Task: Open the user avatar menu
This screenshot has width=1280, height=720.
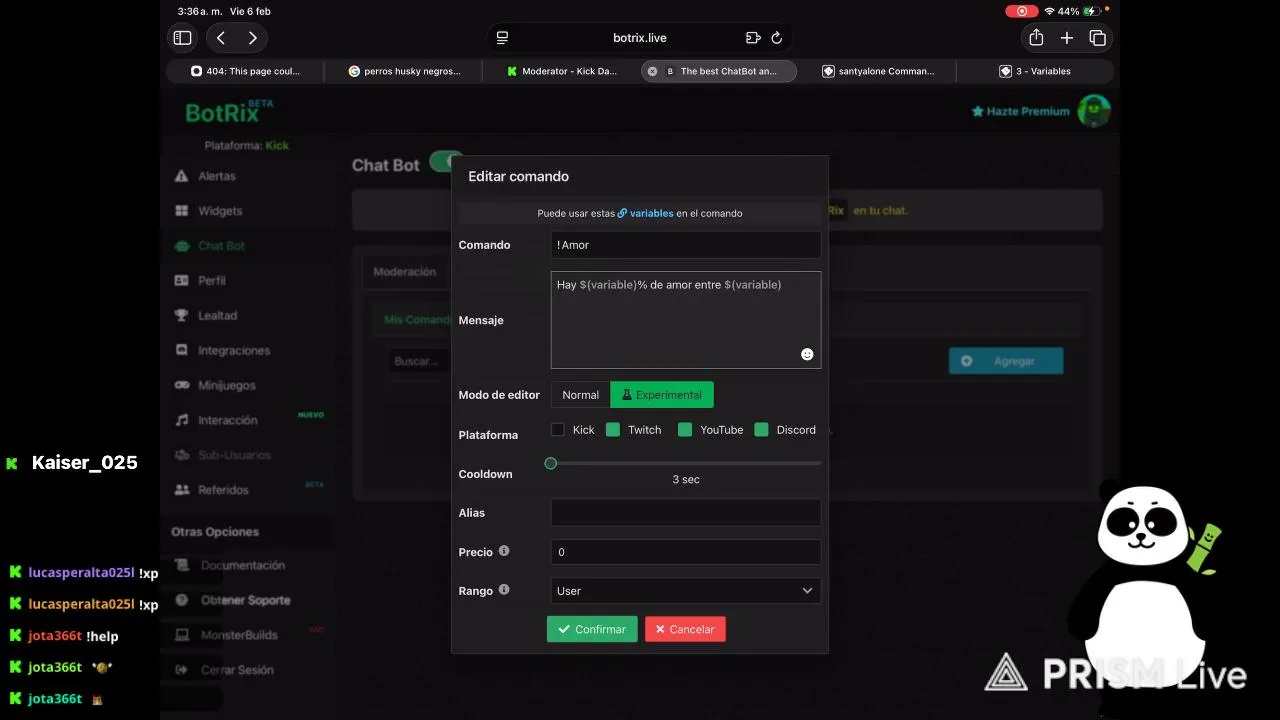Action: (x=1094, y=110)
